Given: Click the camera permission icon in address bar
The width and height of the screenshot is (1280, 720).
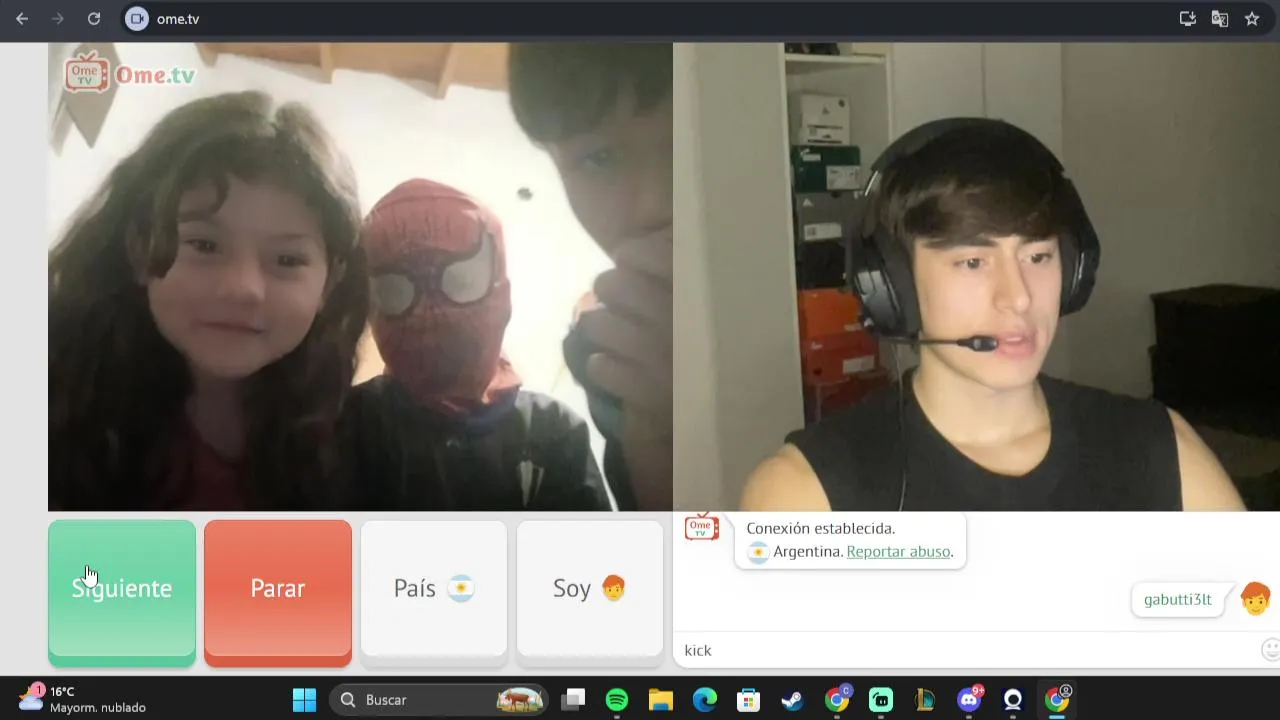Looking at the screenshot, I should [x=137, y=18].
